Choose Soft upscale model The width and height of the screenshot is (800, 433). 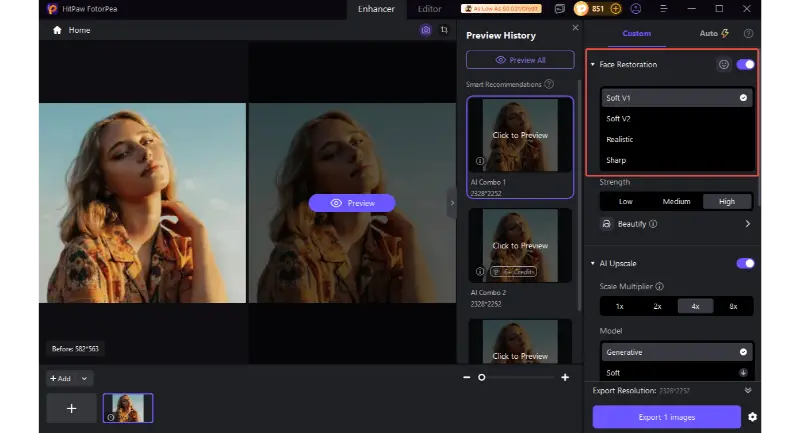[677, 373]
